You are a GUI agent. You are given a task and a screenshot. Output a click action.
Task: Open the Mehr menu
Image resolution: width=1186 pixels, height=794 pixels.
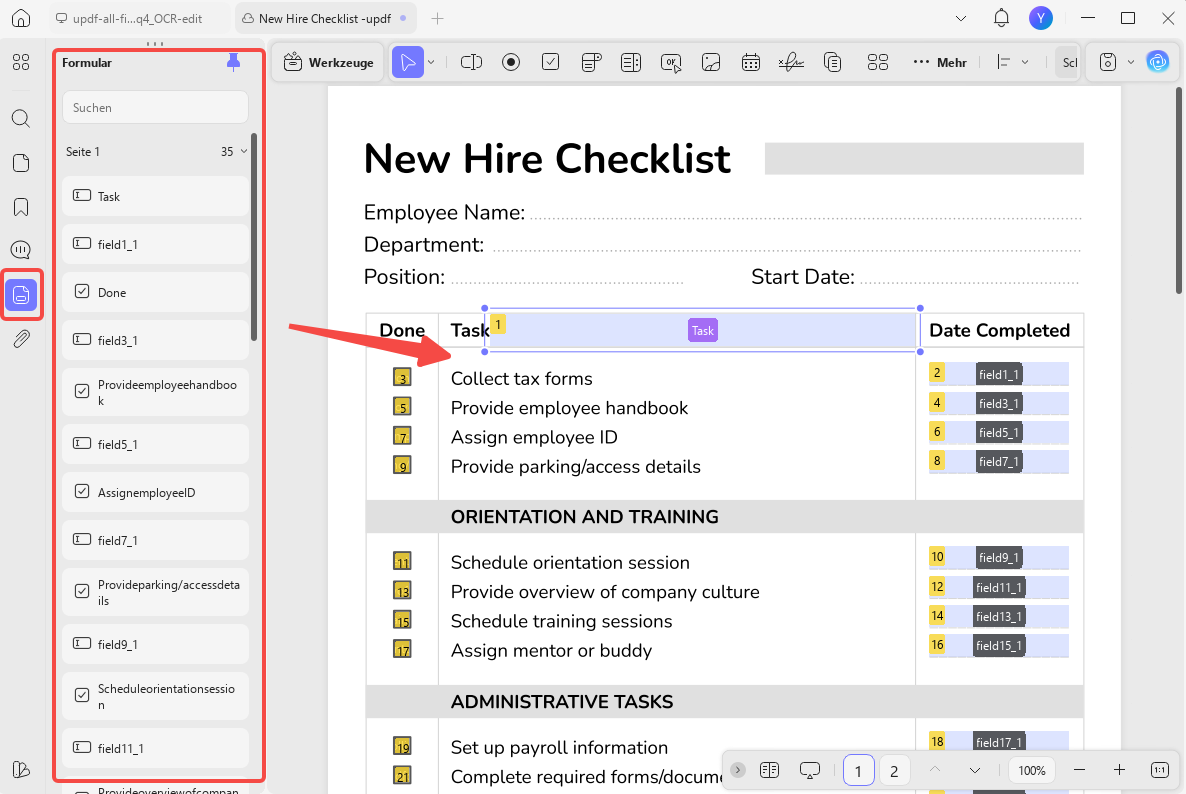tap(940, 63)
